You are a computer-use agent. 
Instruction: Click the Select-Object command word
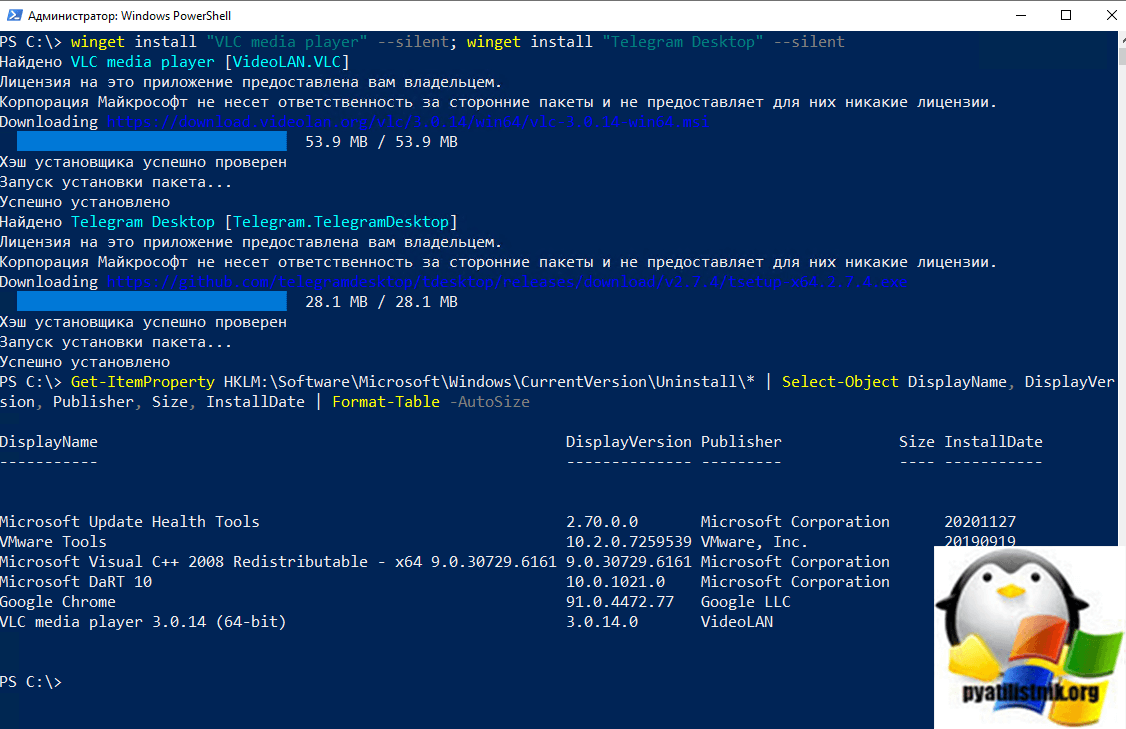(839, 382)
